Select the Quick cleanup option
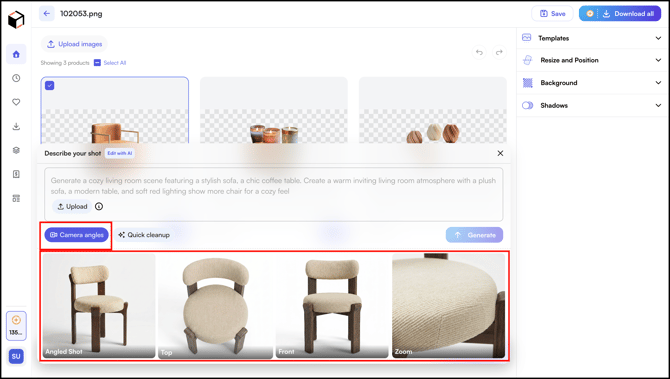 click(x=144, y=235)
